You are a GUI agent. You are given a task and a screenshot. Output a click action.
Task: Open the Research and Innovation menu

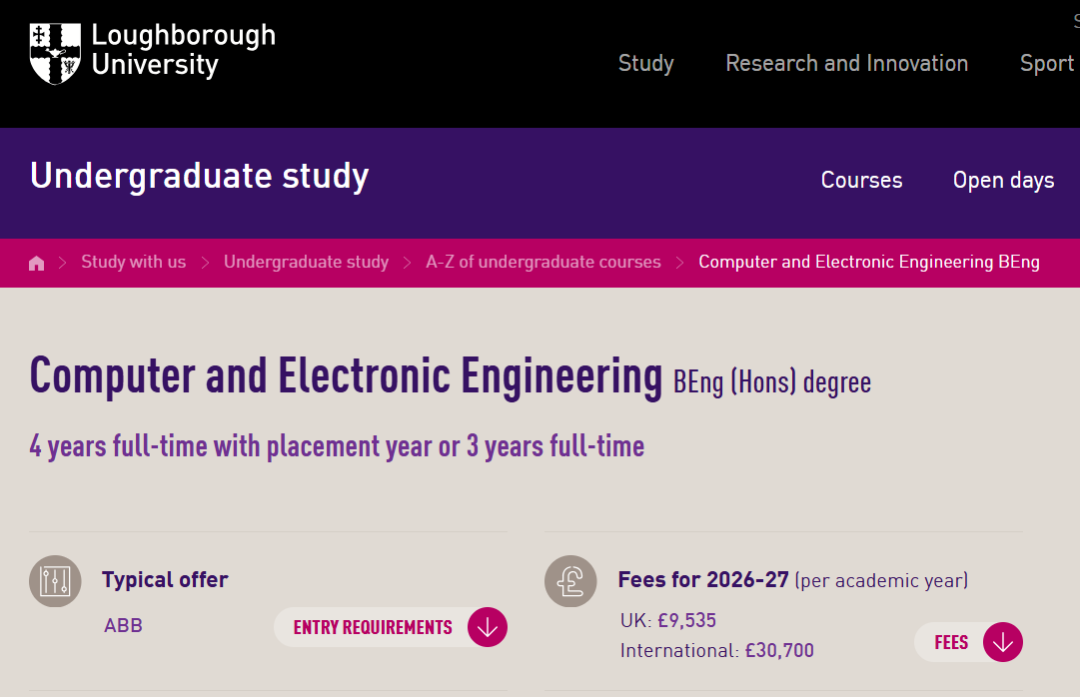(x=846, y=63)
